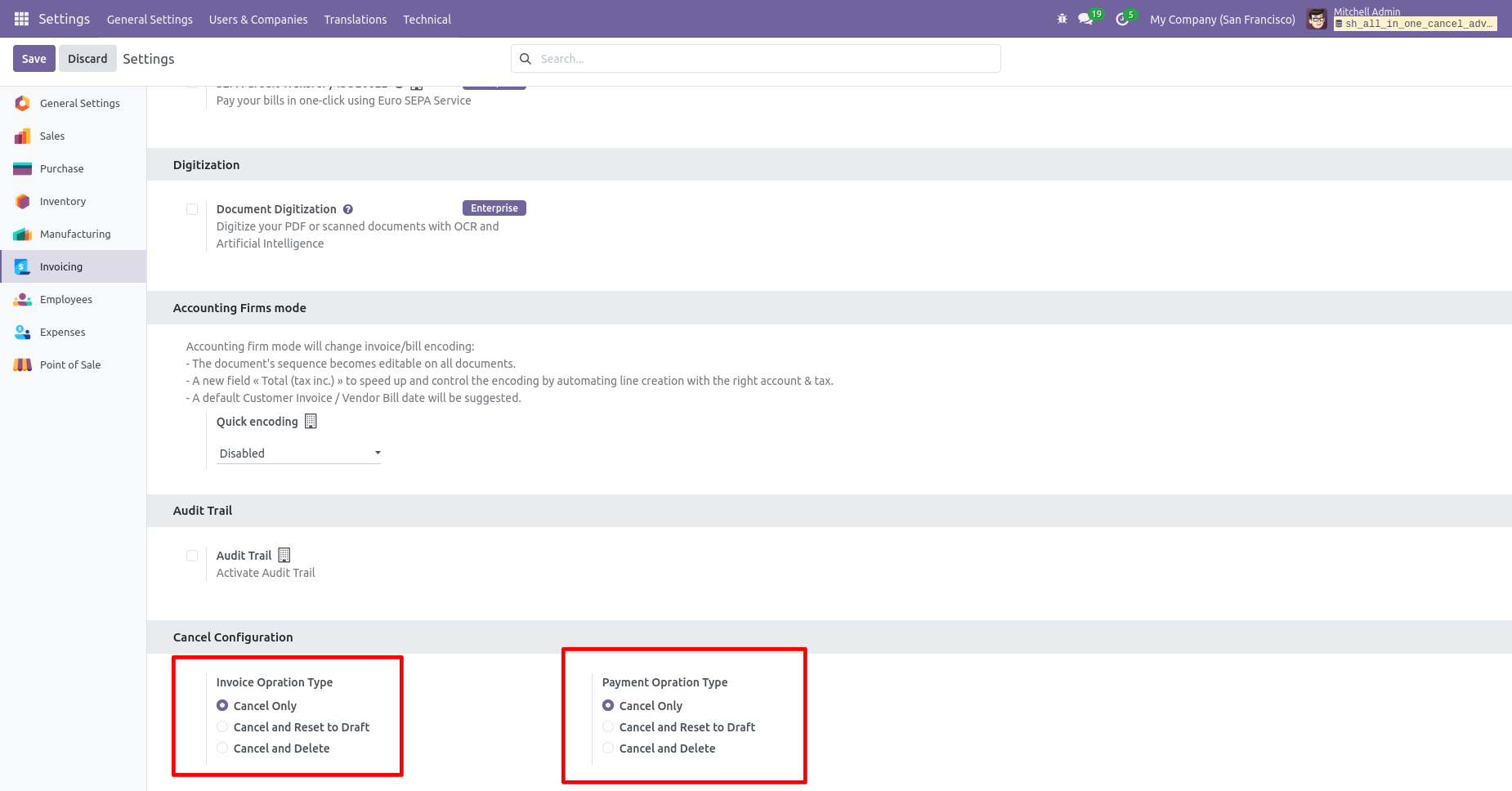Viewport: 1512px width, 791px height.
Task: Click the Mitchell Admin avatar
Action: pyautogui.click(x=1317, y=19)
